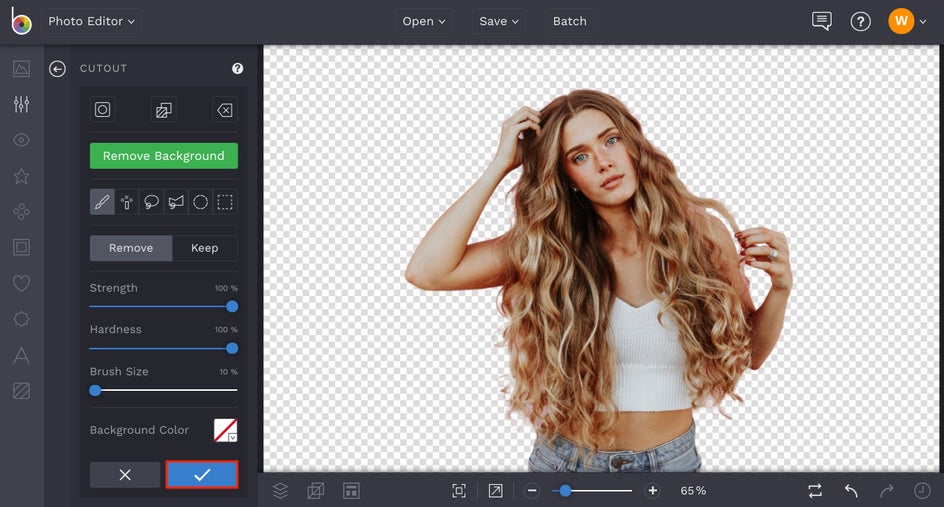Select the rectangle selection tool
944x507 pixels.
[225, 202]
